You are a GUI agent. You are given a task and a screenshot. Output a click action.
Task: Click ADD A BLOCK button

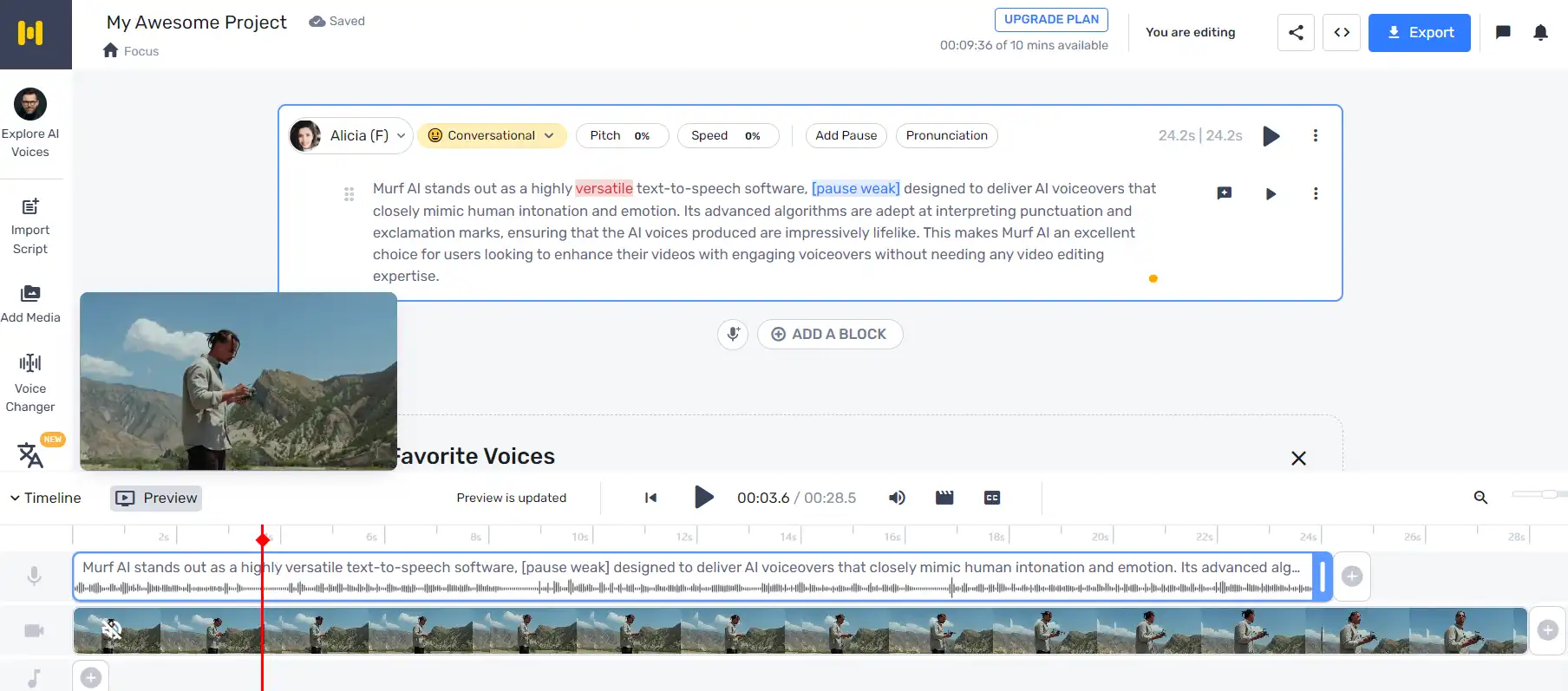830,334
